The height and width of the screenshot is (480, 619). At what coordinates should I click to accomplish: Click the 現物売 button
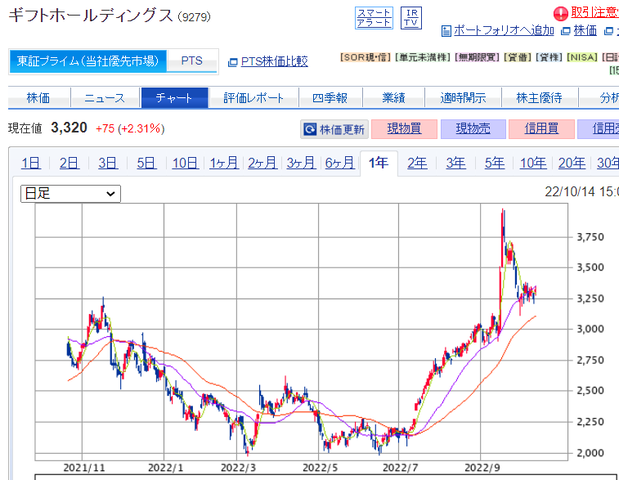tap(473, 129)
